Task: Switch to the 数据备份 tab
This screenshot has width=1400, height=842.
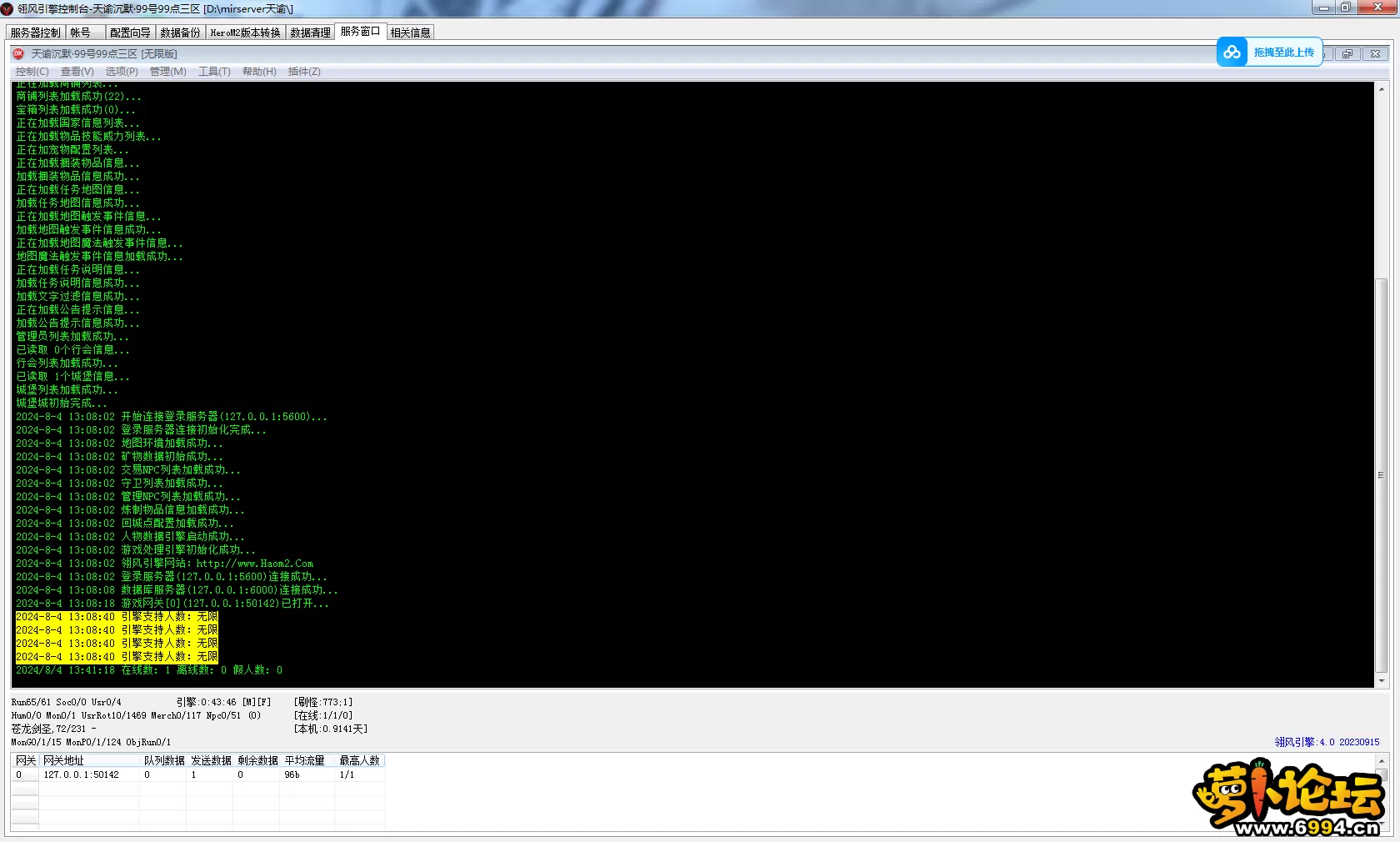Action: (180, 33)
